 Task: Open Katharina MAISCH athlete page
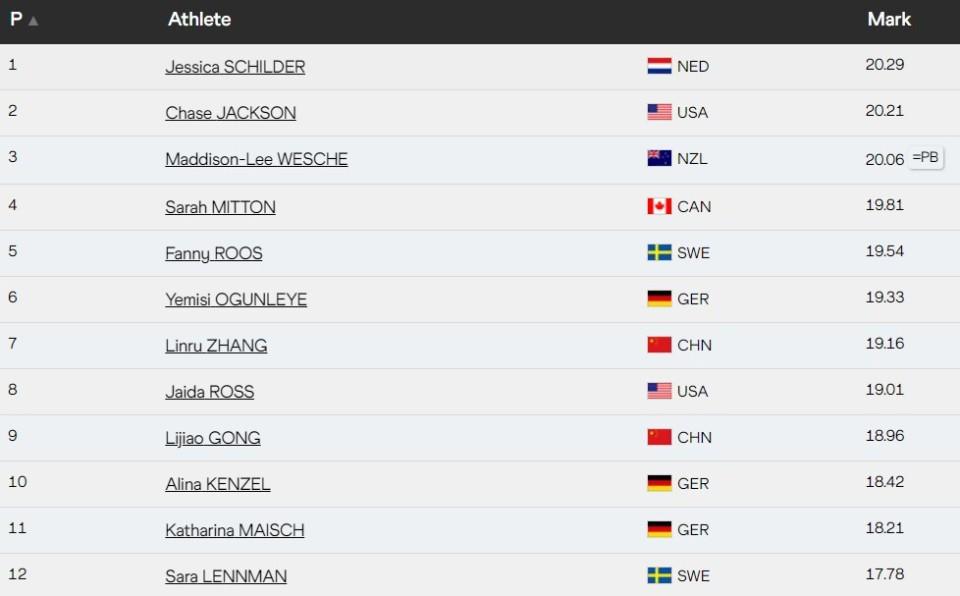pyautogui.click(x=235, y=530)
